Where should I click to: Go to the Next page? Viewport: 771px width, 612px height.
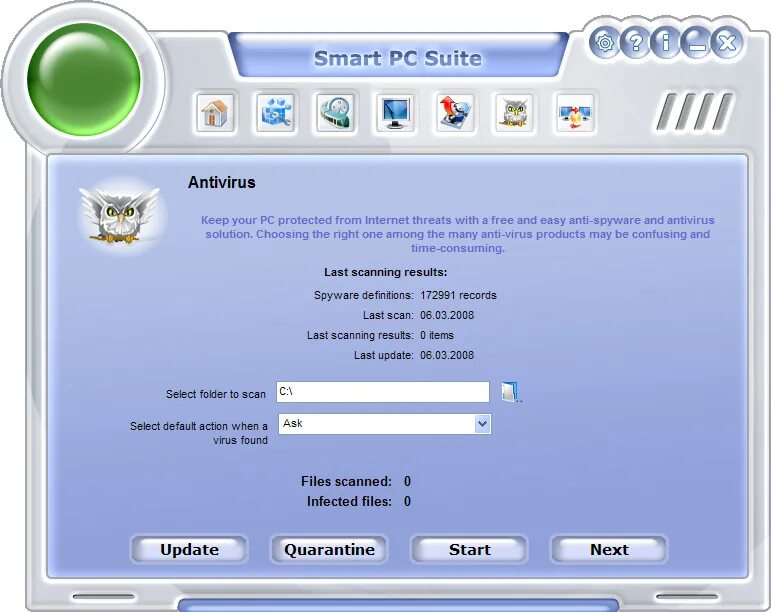point(609,549)
